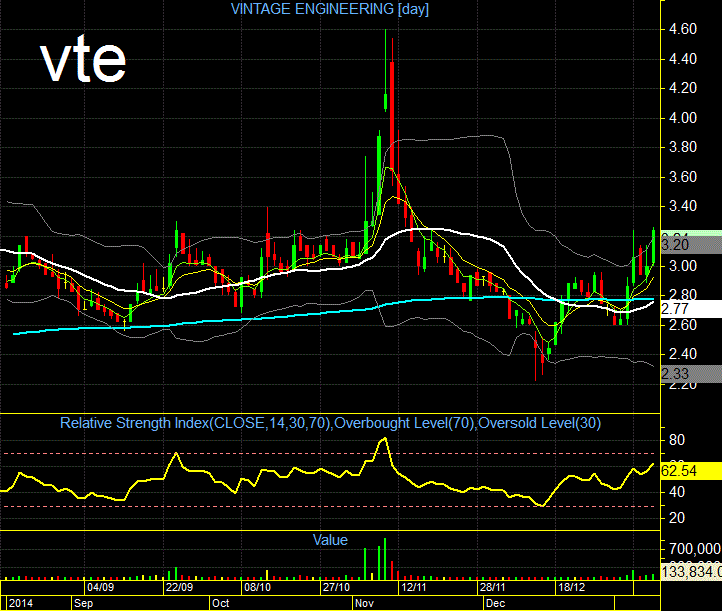Click the 3.80 price axis label
The width and height of the screenshot is (722, 611).
pos(682,147)
